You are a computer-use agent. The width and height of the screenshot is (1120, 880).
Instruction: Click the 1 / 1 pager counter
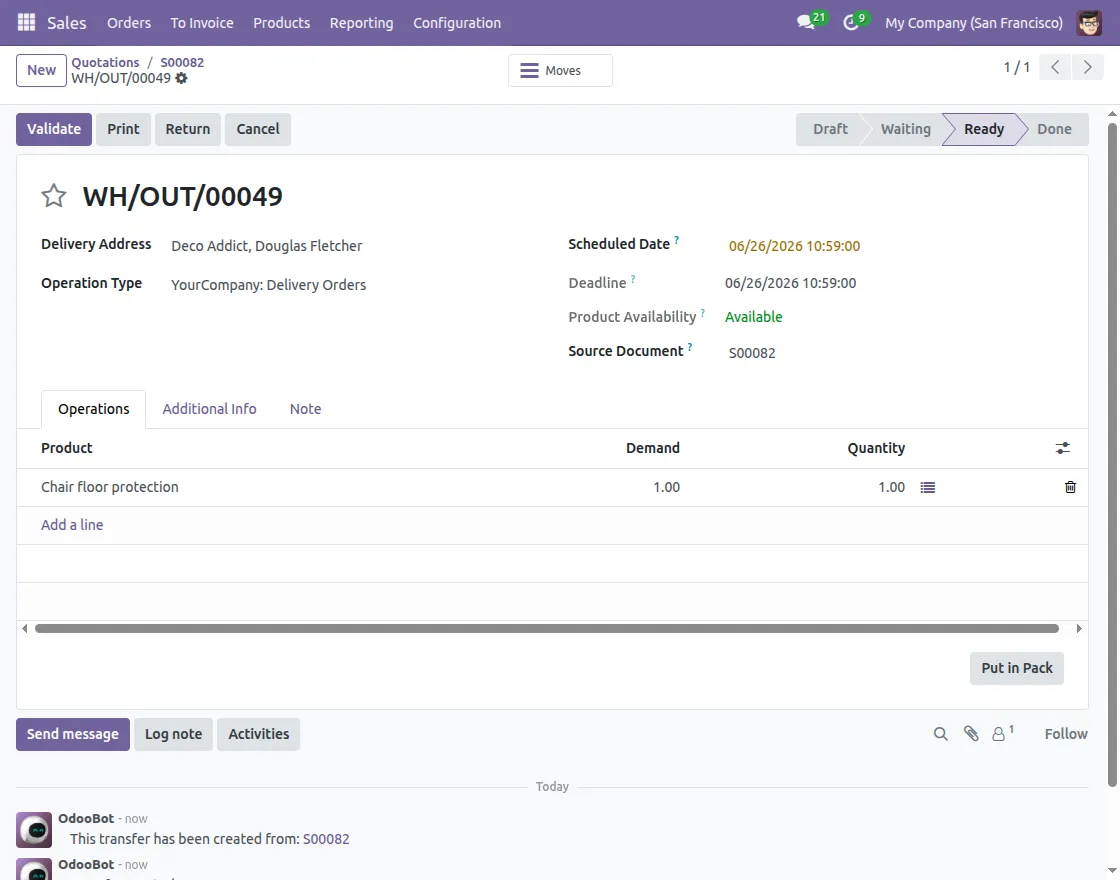[1016, 68]
